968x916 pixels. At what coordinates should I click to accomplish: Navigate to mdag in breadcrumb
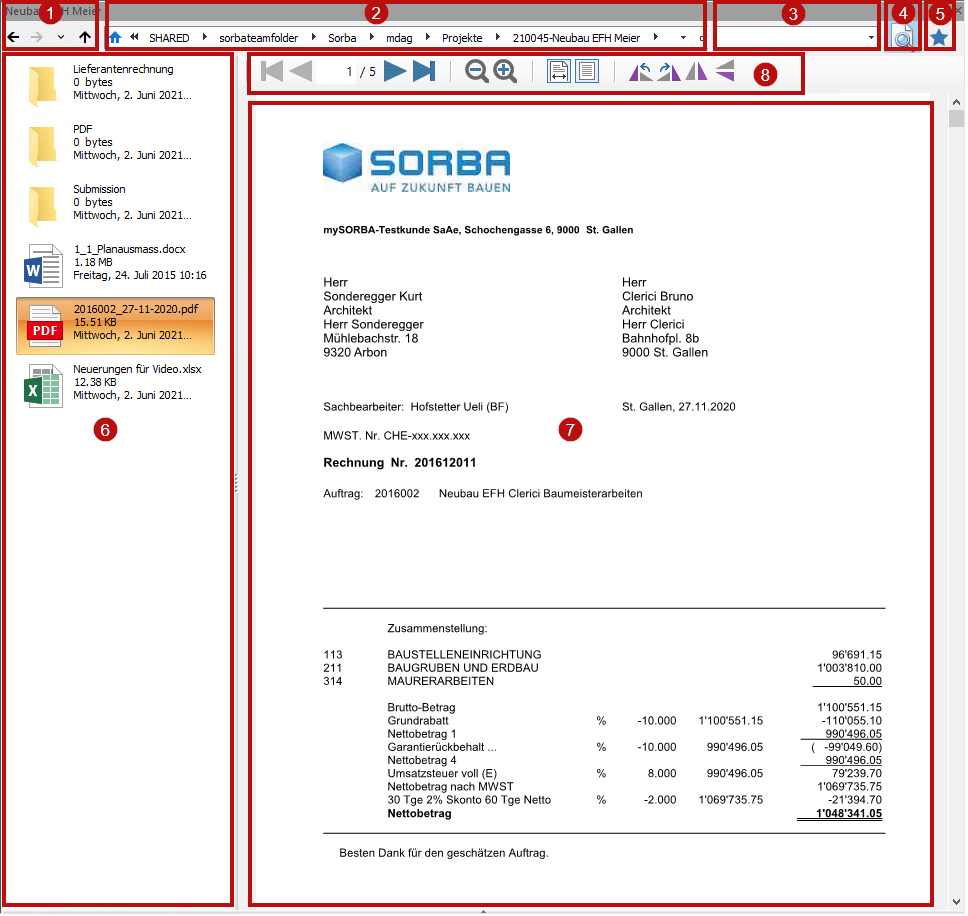(399, 38)
